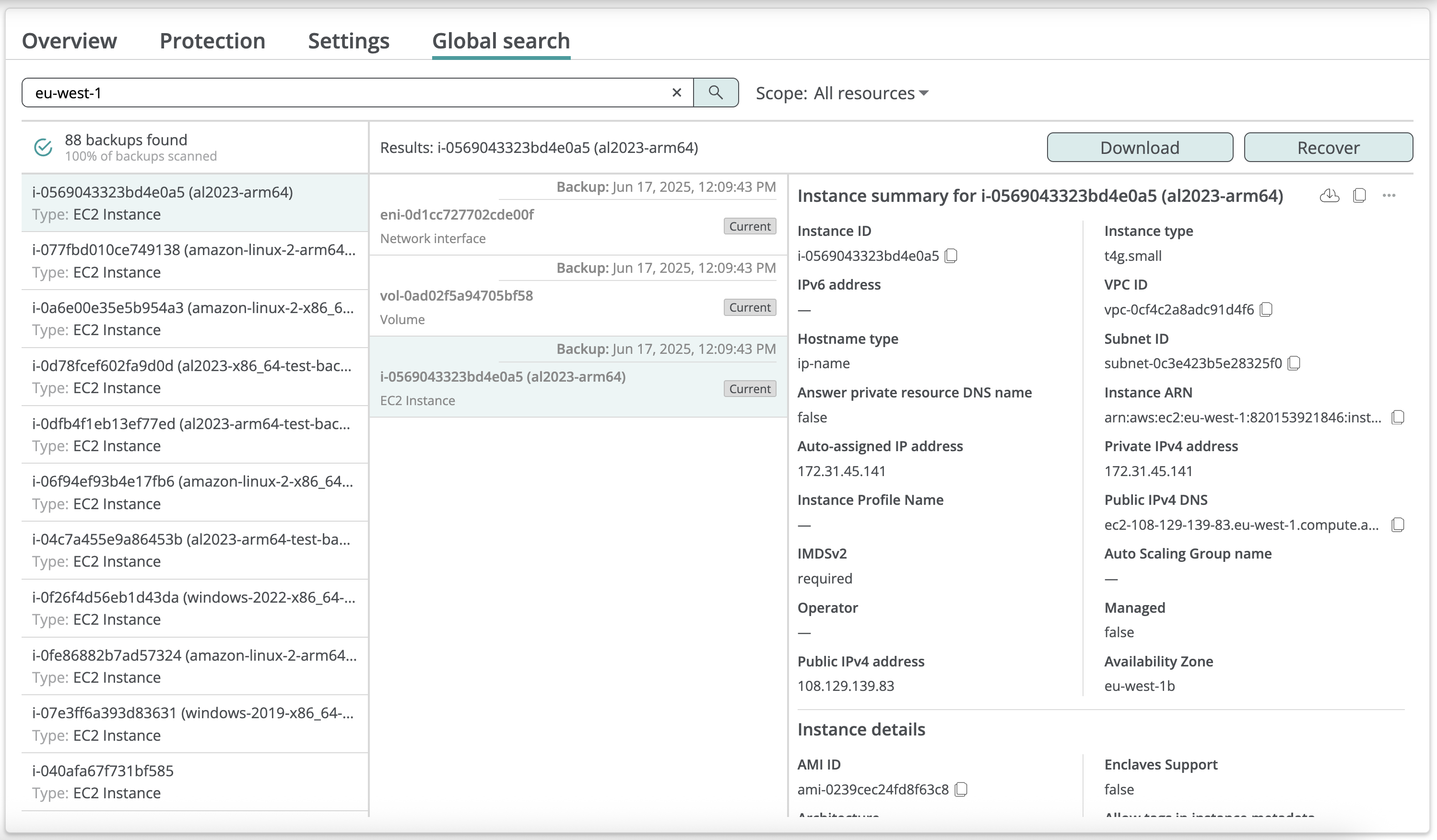Open the Overview tab
Viewport: 1437px width, 840px height.
[x=70, y=41]
